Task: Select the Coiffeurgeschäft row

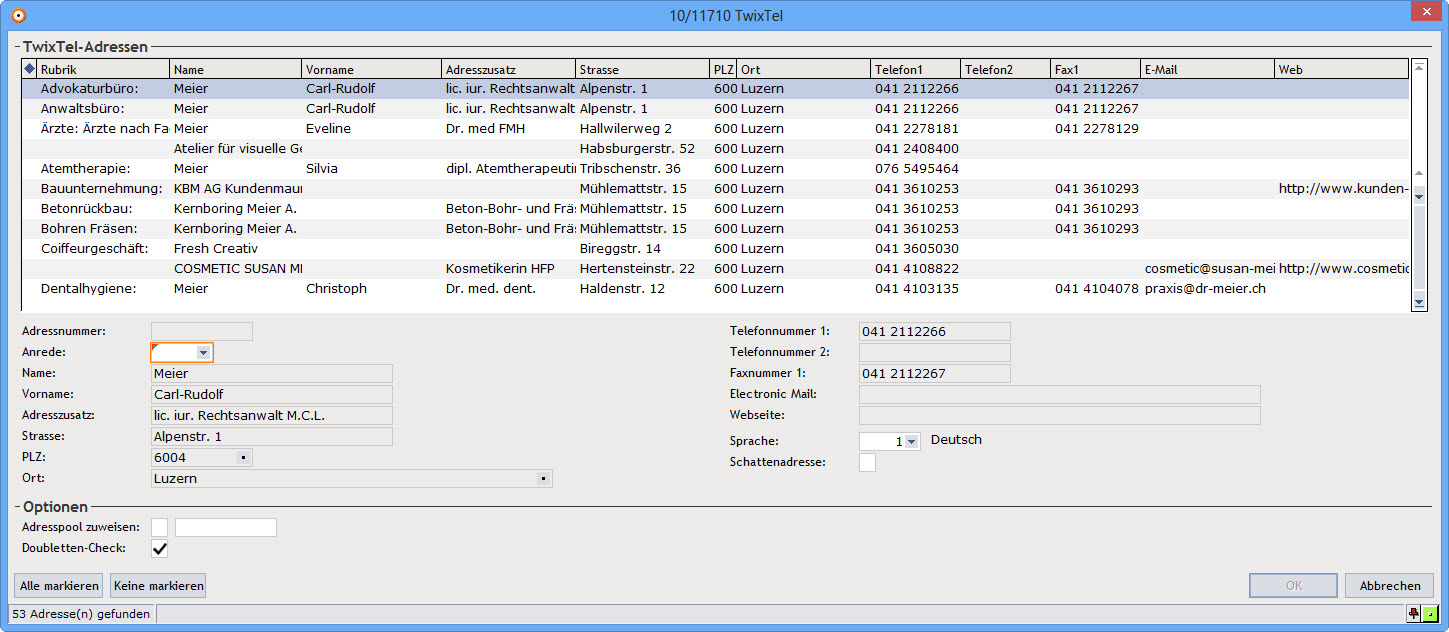Action: coord(715,249)
